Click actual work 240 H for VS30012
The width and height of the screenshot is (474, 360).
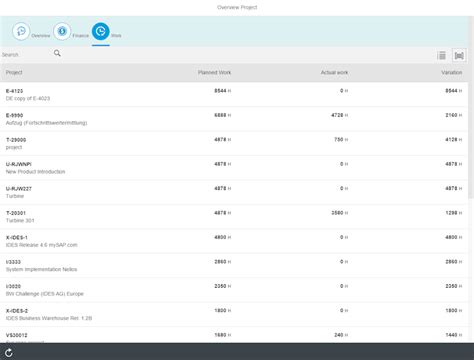tap(341, 335)
